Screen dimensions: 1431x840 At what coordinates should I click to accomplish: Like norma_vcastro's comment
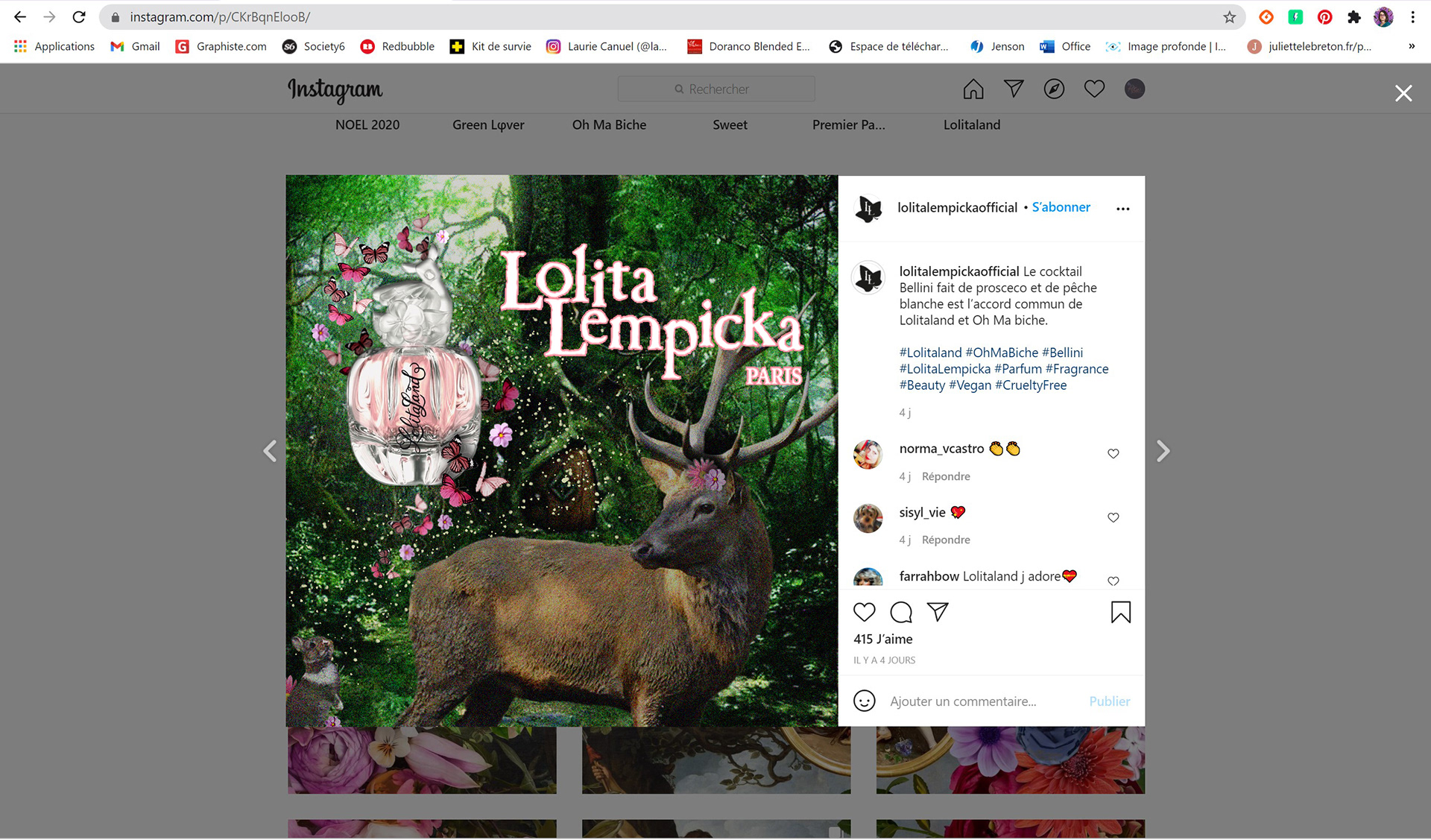pos(1113,453)
